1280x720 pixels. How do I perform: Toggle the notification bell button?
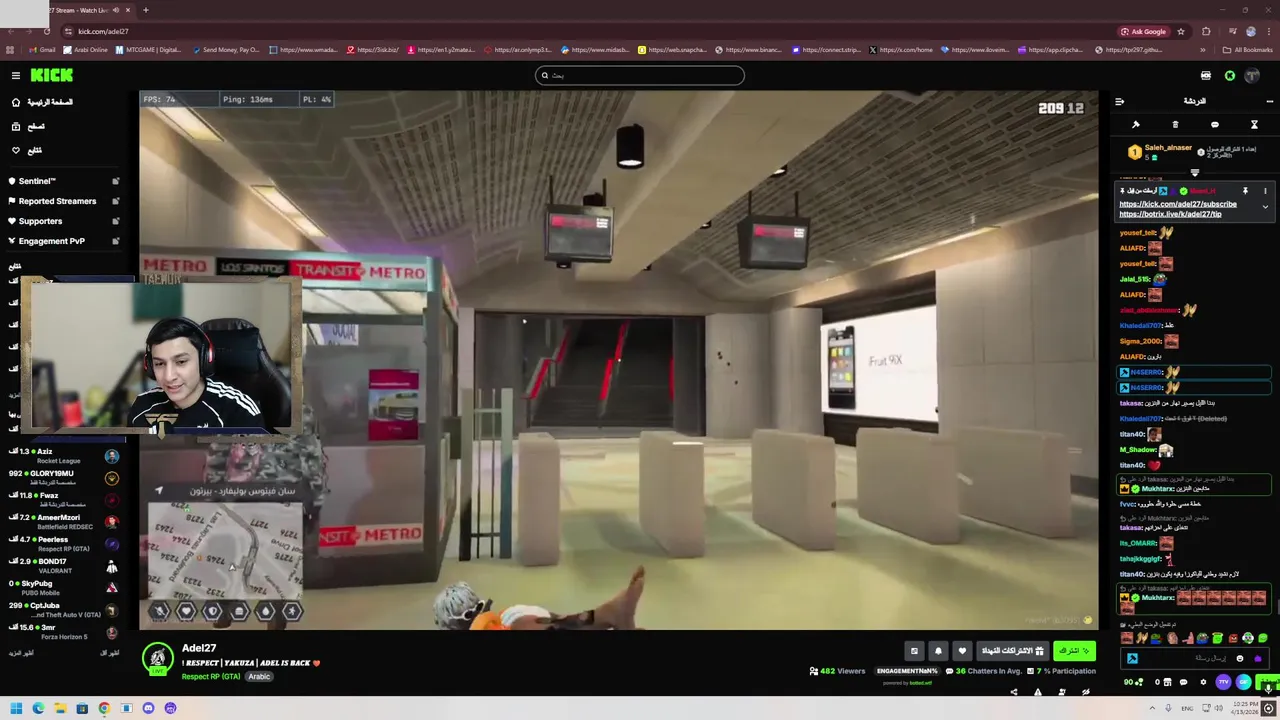pyautogui.click(x=938, y=651)
